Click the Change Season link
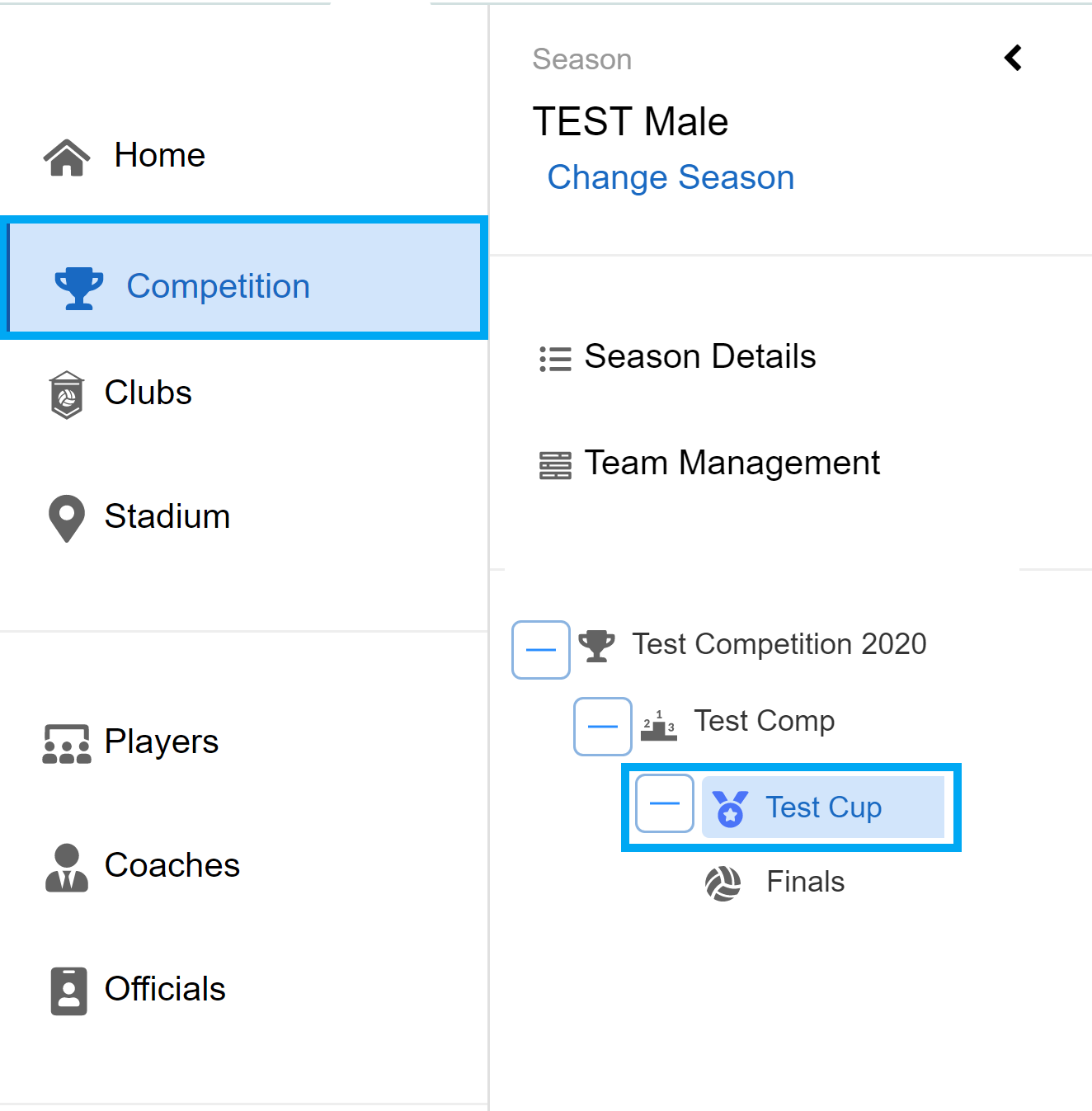The width and height of the screenshot is (1092, 1111). 671,177
